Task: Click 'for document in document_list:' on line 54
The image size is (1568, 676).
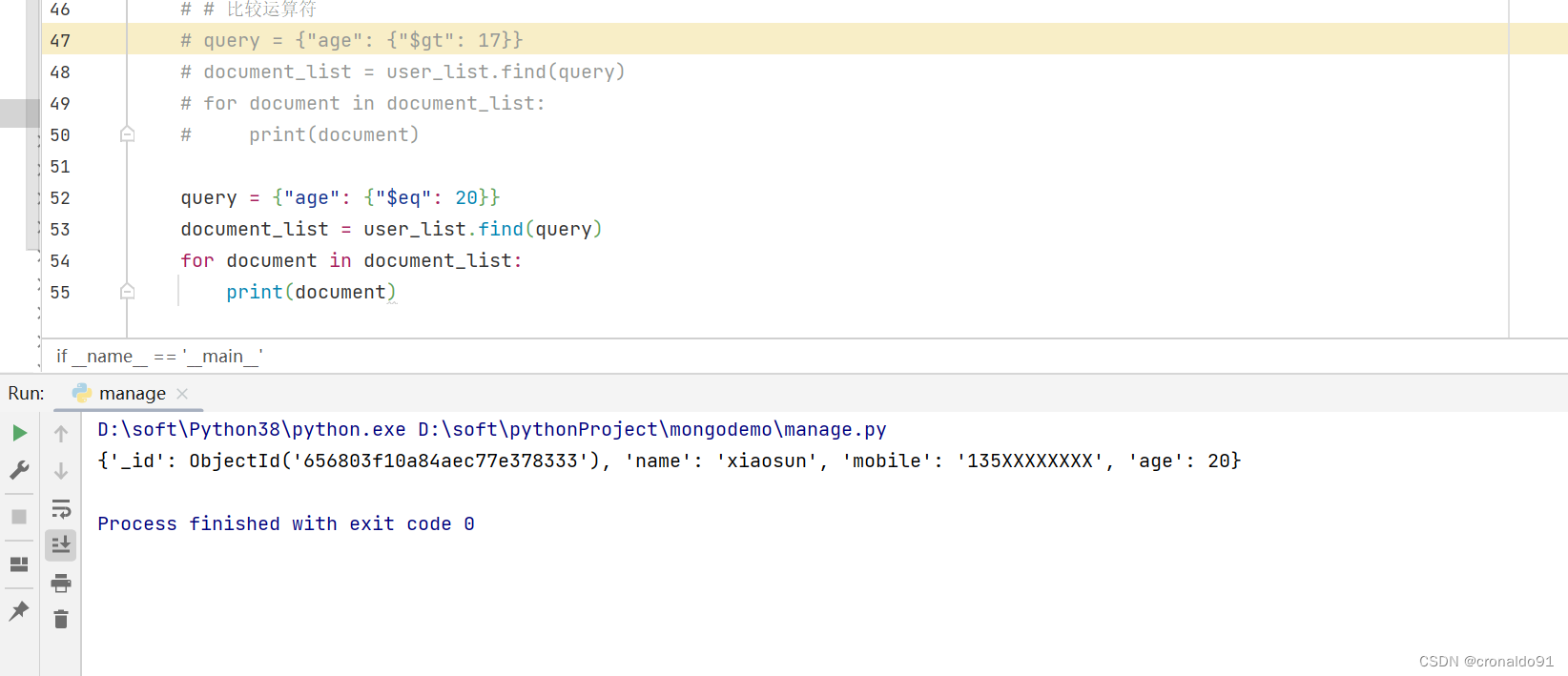Action: 351,260
